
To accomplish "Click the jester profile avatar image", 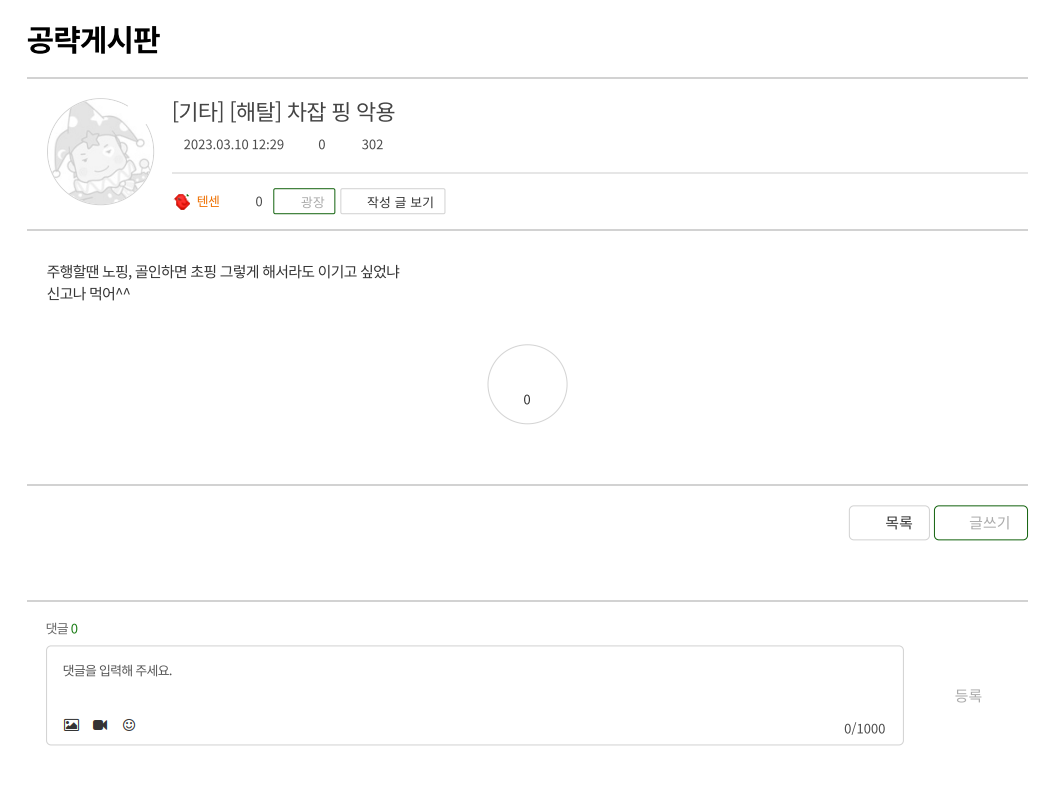I will pyautogui.click(x=100, y=151).
